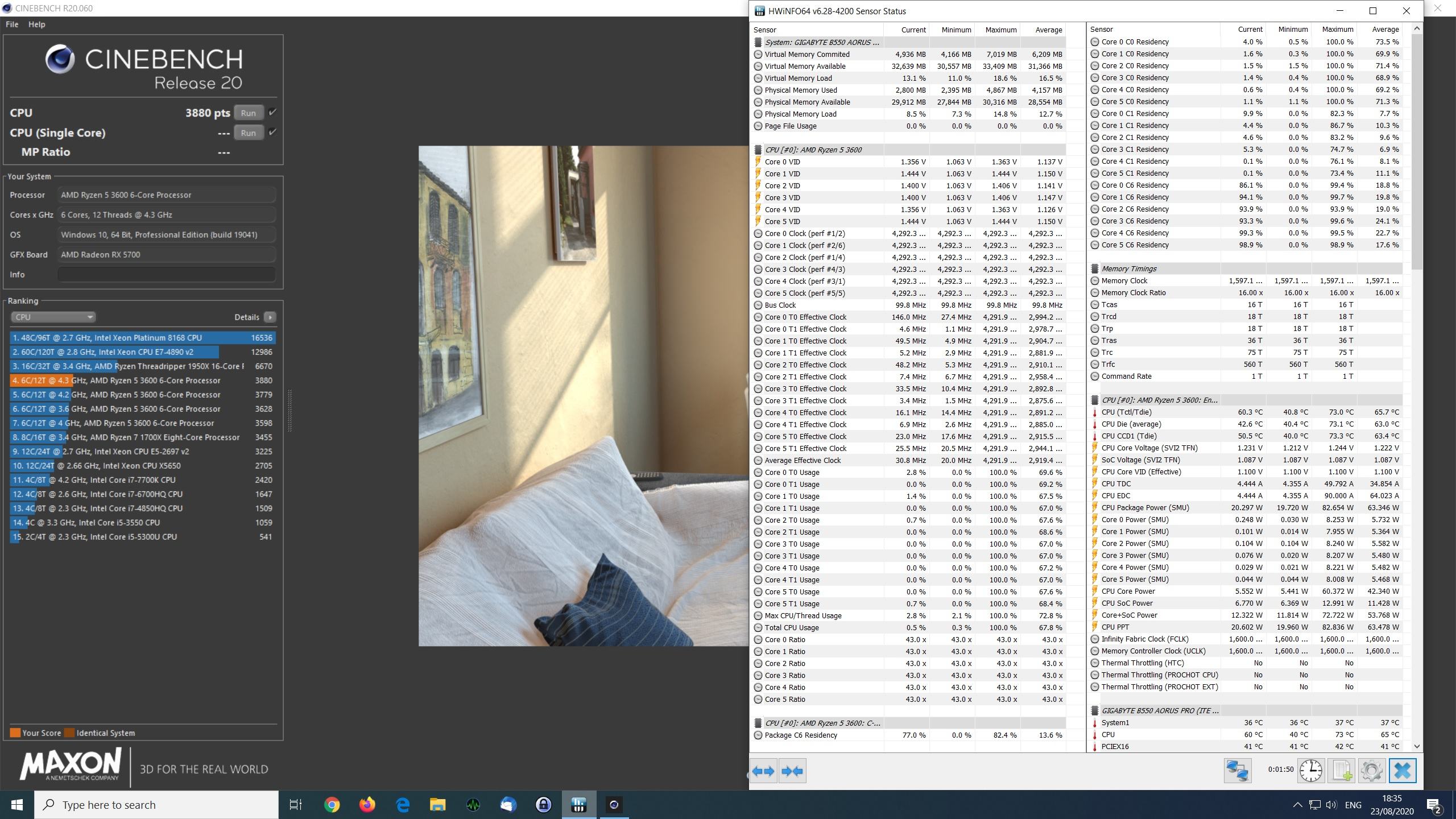Start logging with the document plus icon

(1342, 771)
